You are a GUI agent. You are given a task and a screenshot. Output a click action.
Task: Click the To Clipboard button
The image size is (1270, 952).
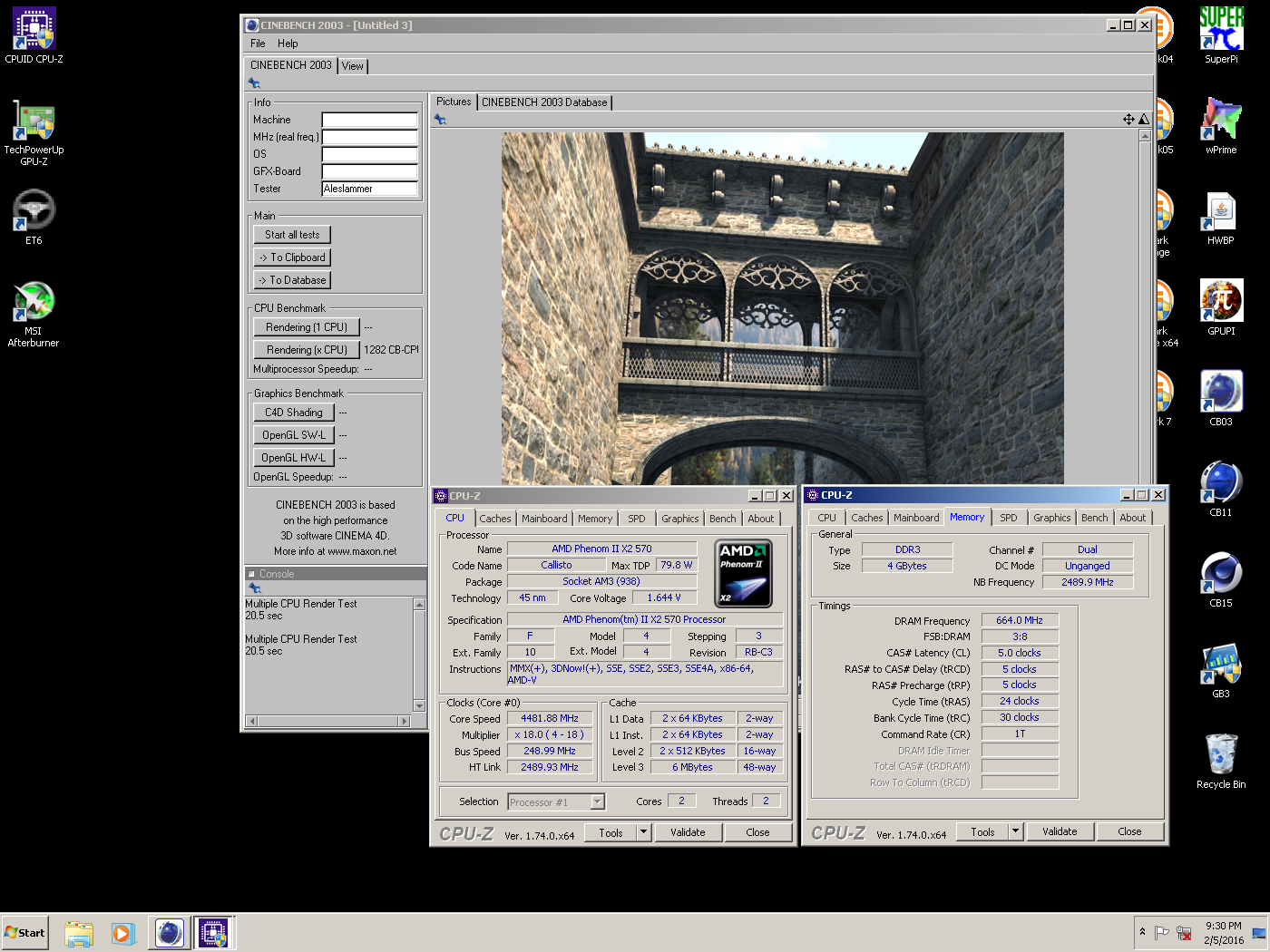tap(292, 257)
